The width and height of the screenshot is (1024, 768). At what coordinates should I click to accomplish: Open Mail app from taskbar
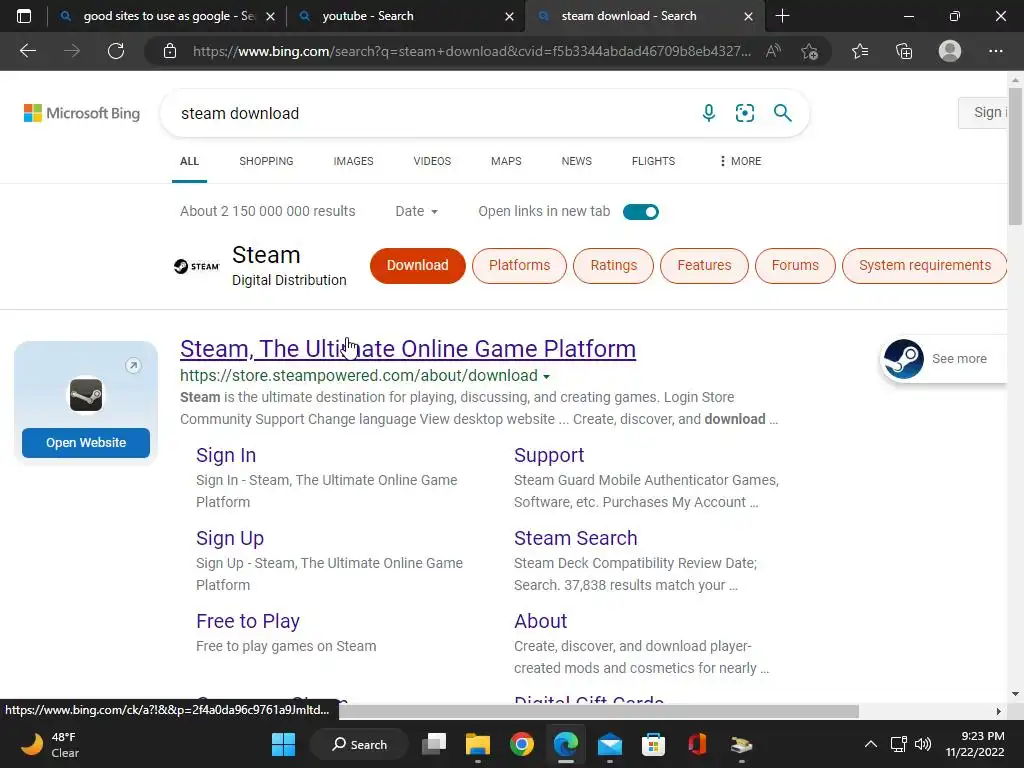click(609, 744)
